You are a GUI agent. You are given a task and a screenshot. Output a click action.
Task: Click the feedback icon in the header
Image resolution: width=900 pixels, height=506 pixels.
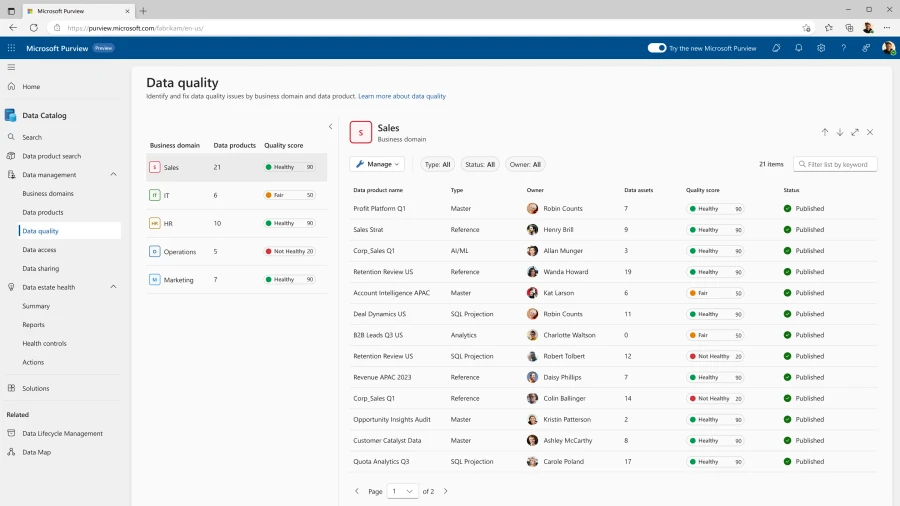pos(866,48)
